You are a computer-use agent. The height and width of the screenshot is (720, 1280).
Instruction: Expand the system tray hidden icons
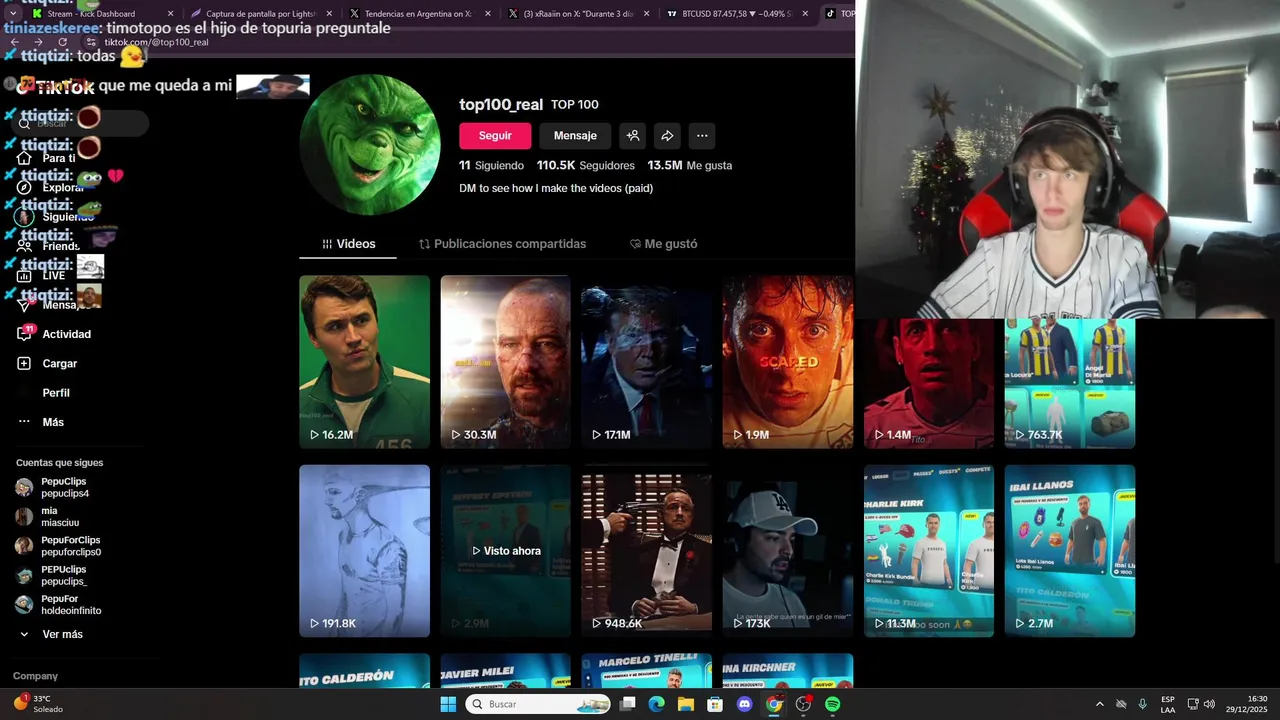1100,704
